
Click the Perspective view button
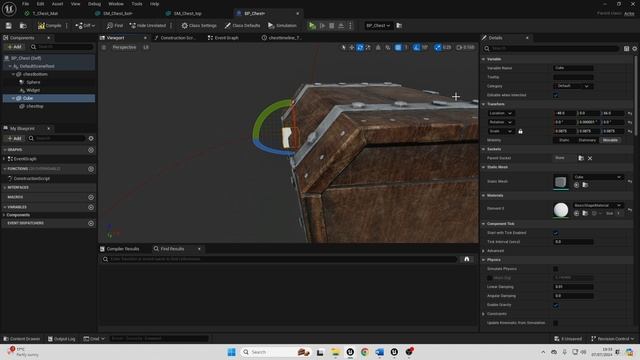coord(124,47)
